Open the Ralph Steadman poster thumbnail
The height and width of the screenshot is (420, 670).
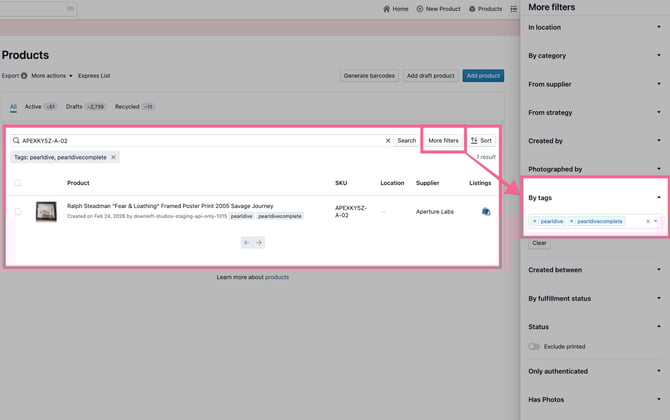pyautogui.click(x=46, y=211)
